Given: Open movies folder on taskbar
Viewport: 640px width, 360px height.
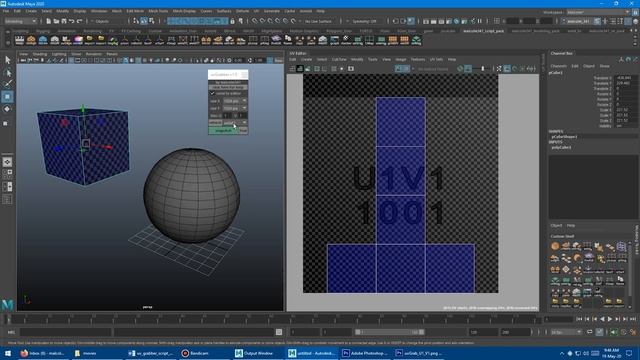Looking at the screenshot, I should (86, 353).
